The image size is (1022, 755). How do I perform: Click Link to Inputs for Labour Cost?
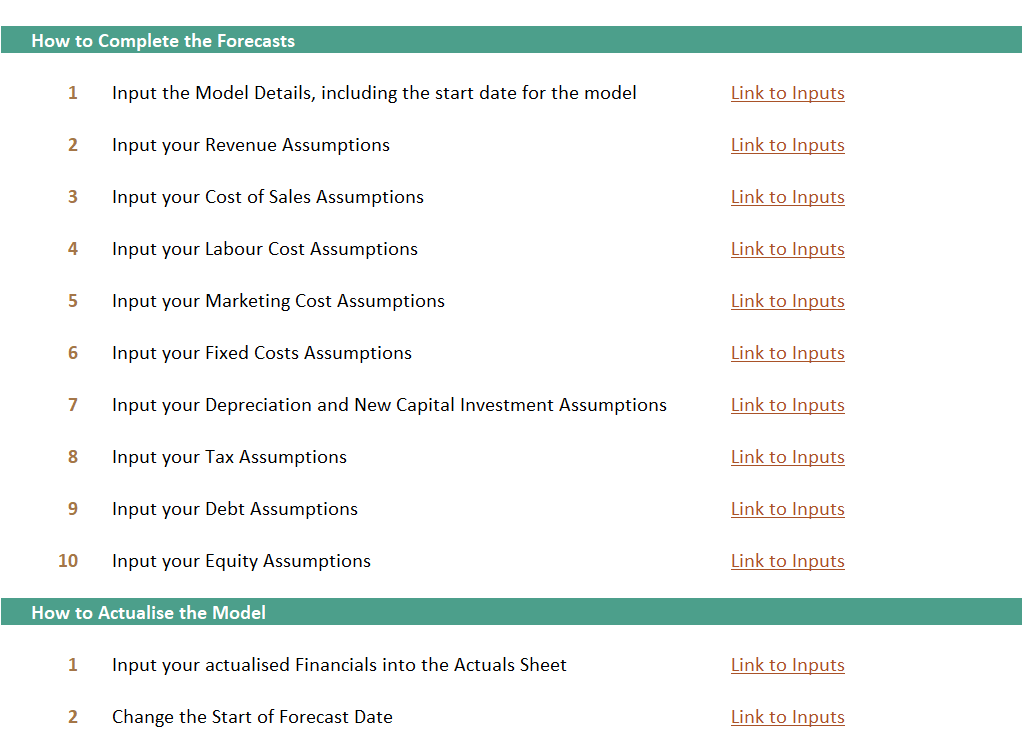[x=787, y=250]
